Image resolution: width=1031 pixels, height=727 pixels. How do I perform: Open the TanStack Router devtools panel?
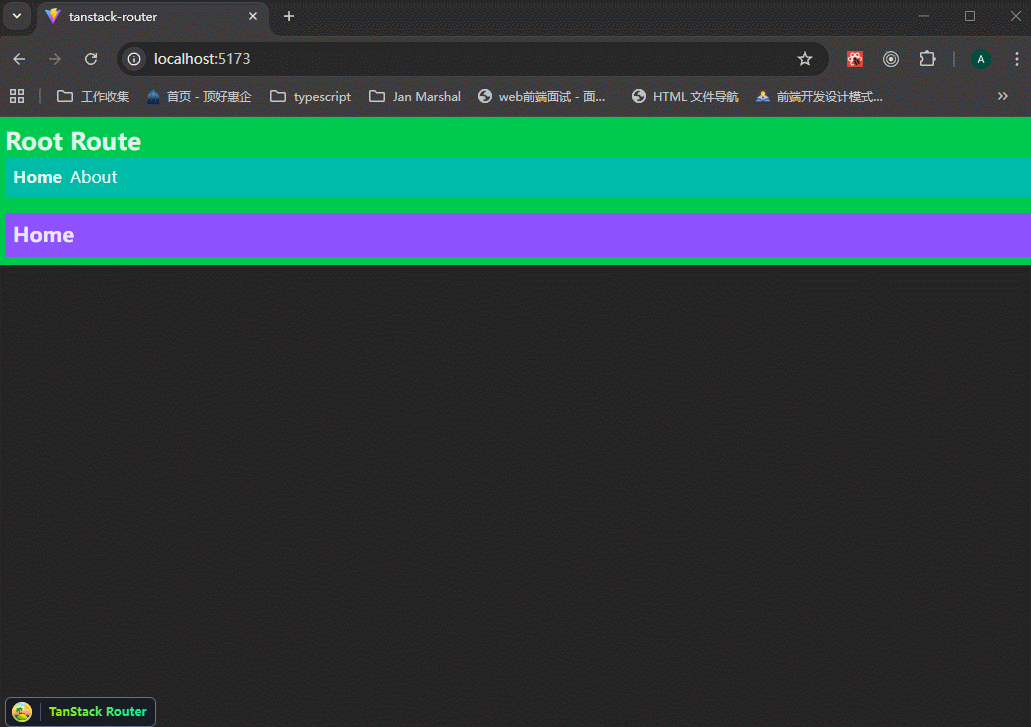pos(81,711)
